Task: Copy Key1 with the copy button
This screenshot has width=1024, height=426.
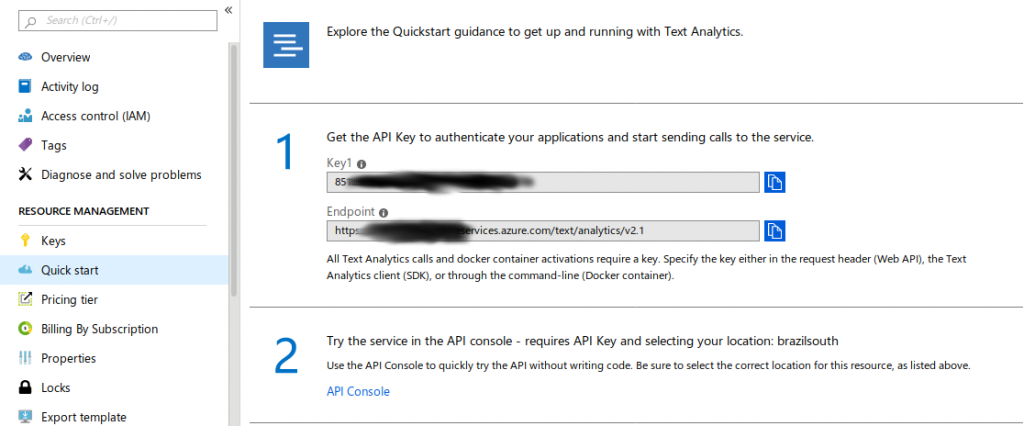Action: click(x=775, y=182)
